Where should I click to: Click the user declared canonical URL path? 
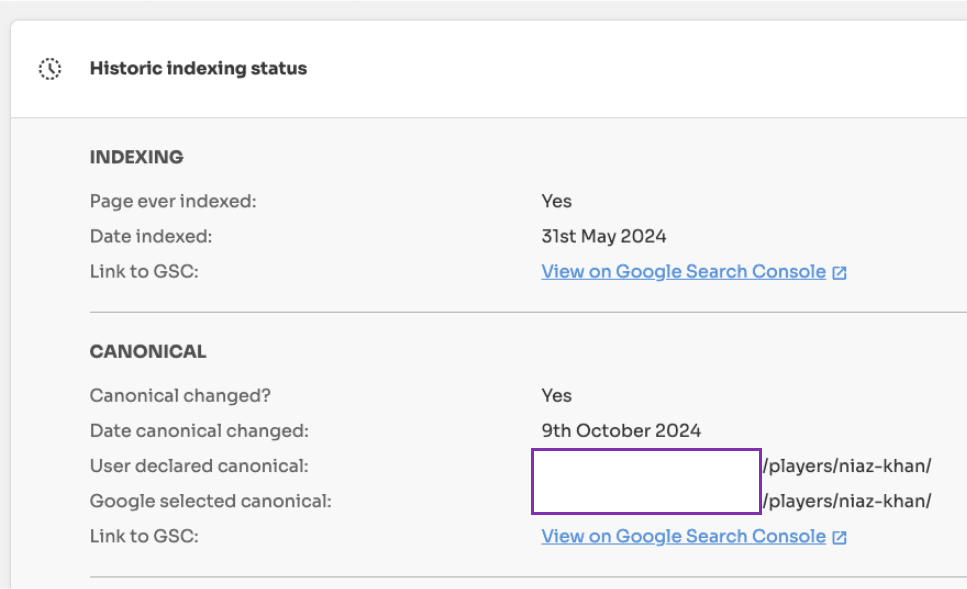click(846, 466)
